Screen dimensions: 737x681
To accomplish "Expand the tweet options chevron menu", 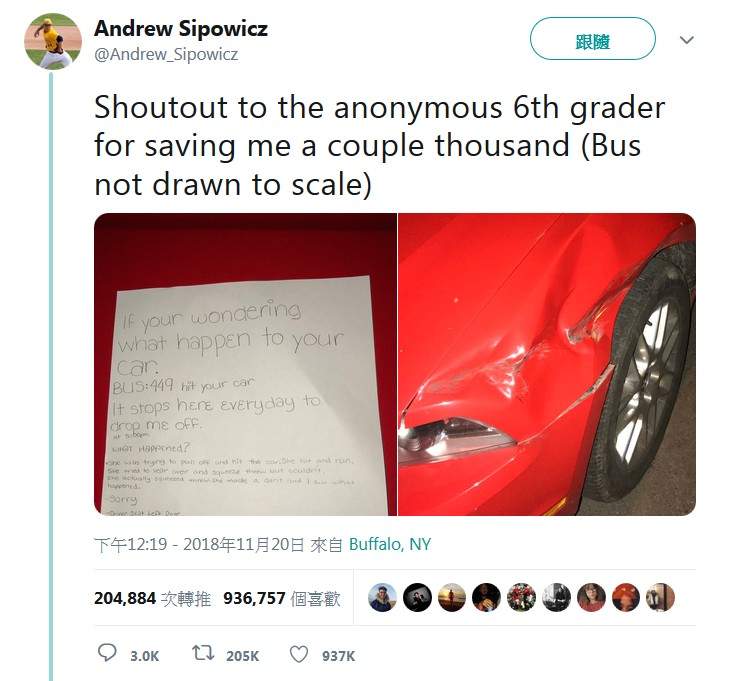I will (687, 40).
